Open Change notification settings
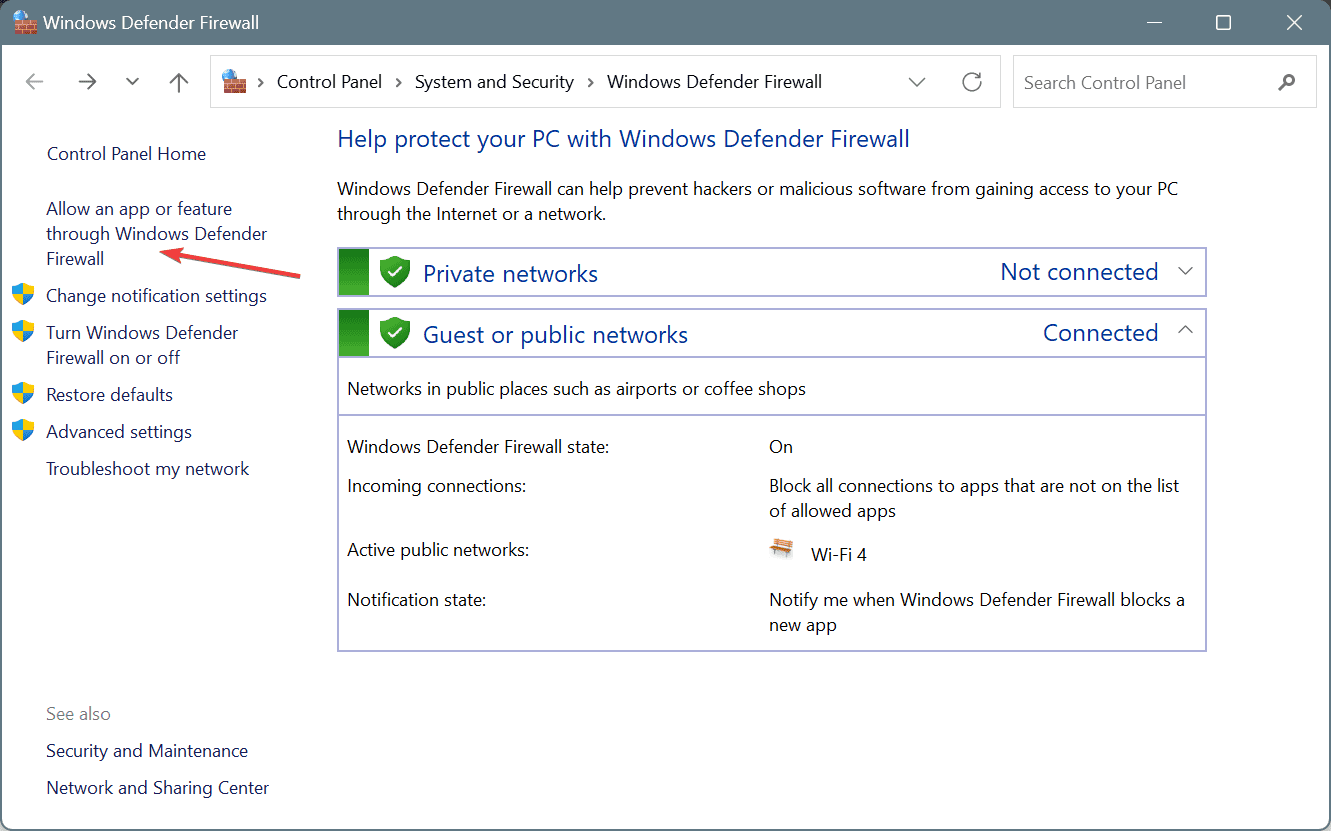Screen dimensions: 1331x831 point(156,296)
